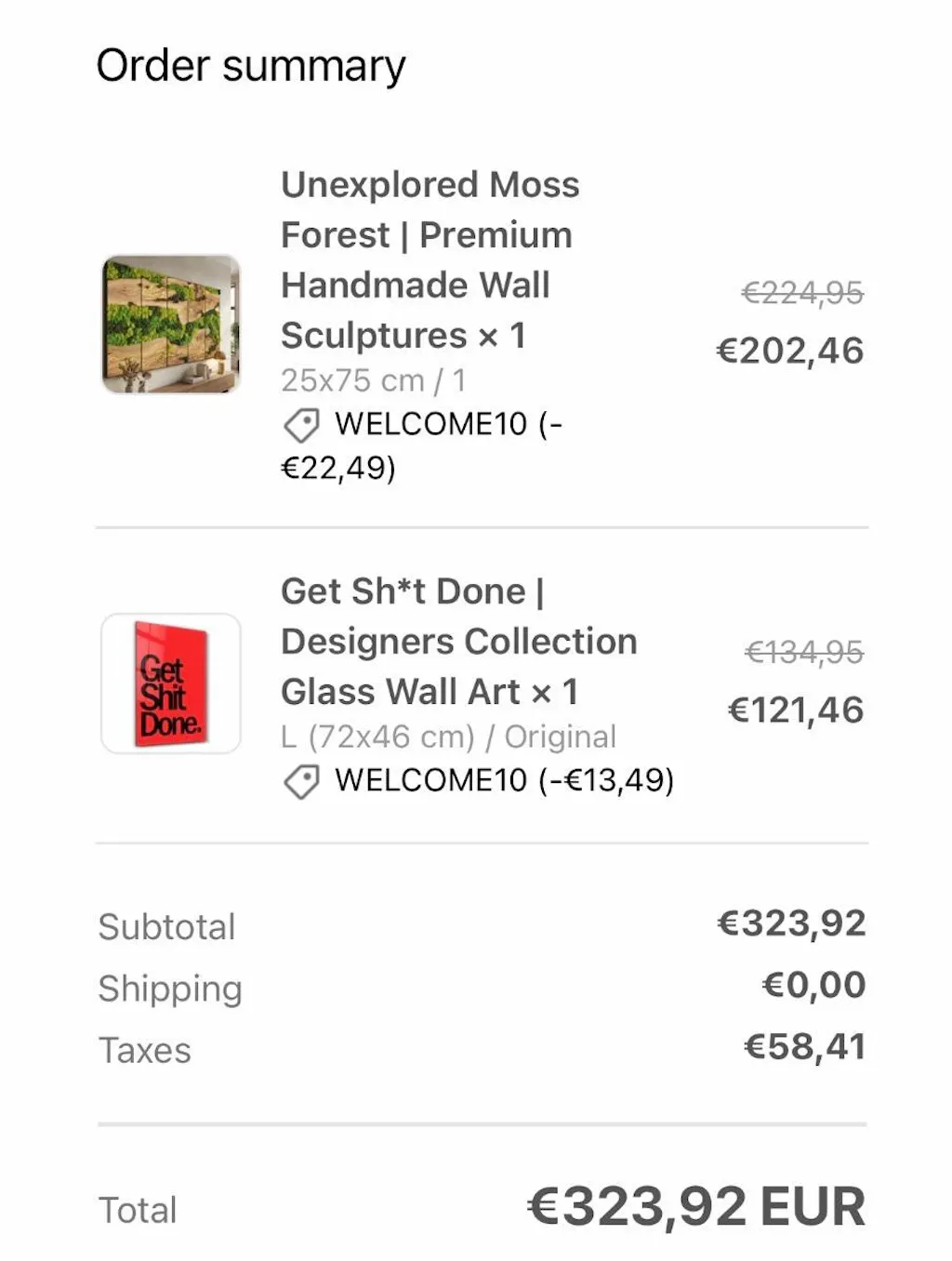Click the discount tag icon under Moss Forest
This screenshot has height=1261, width=952.
[x=301, y=426]
